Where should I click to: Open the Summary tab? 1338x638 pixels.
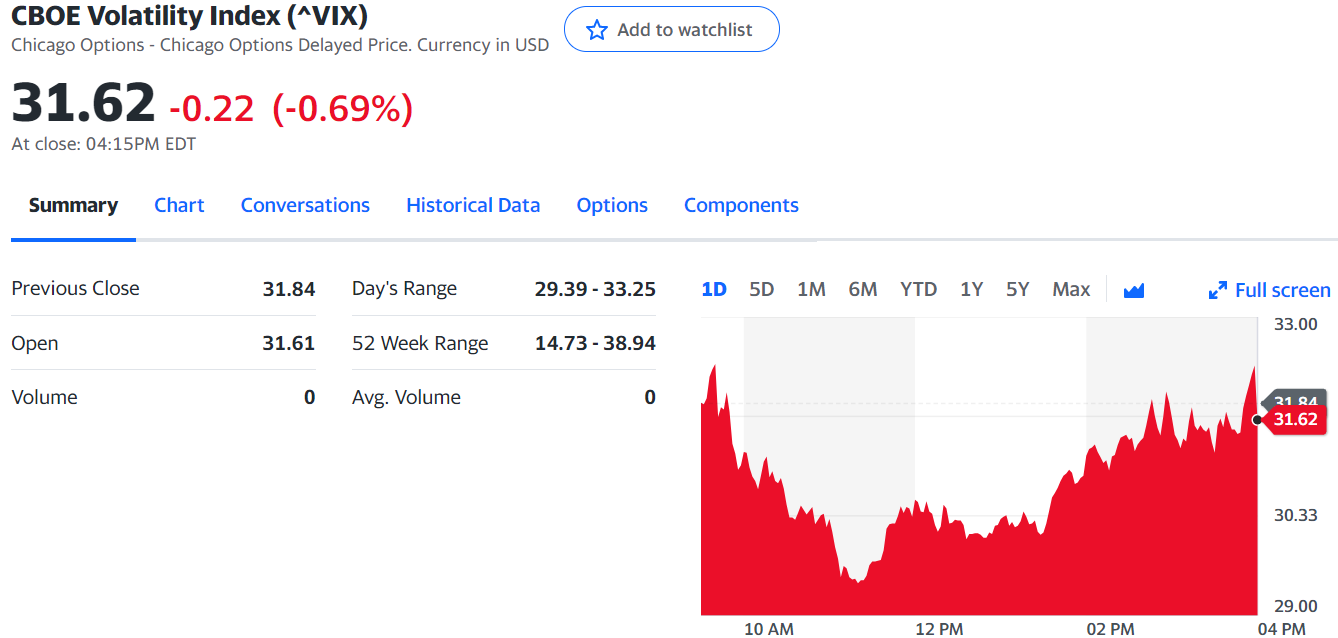[x=73, y=205]
